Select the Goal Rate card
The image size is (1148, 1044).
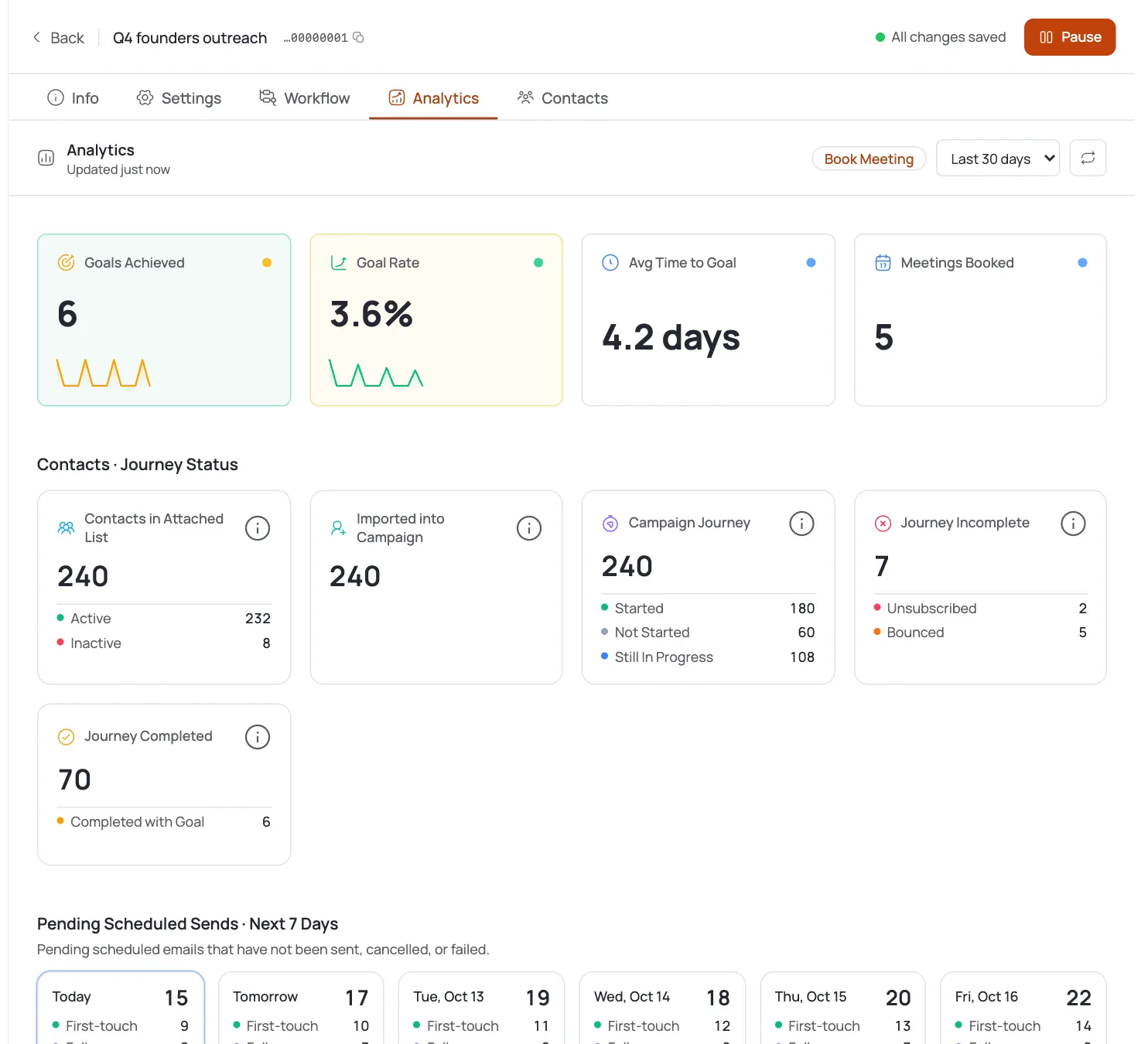(436, 320)
